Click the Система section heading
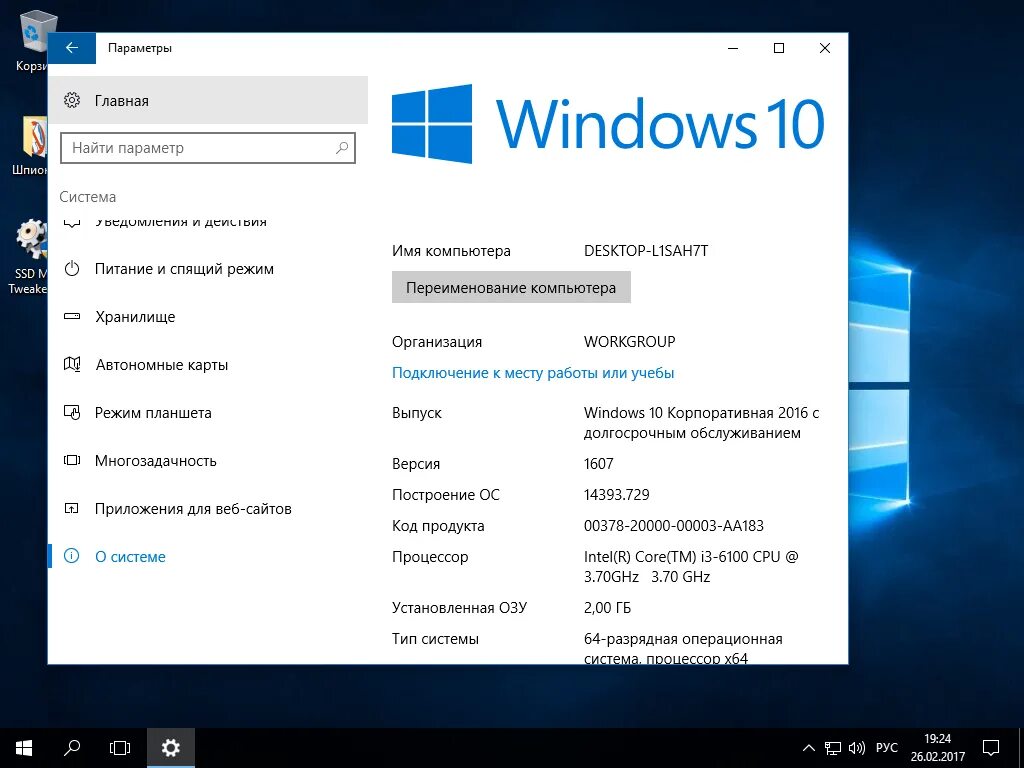 coord(88,197)
